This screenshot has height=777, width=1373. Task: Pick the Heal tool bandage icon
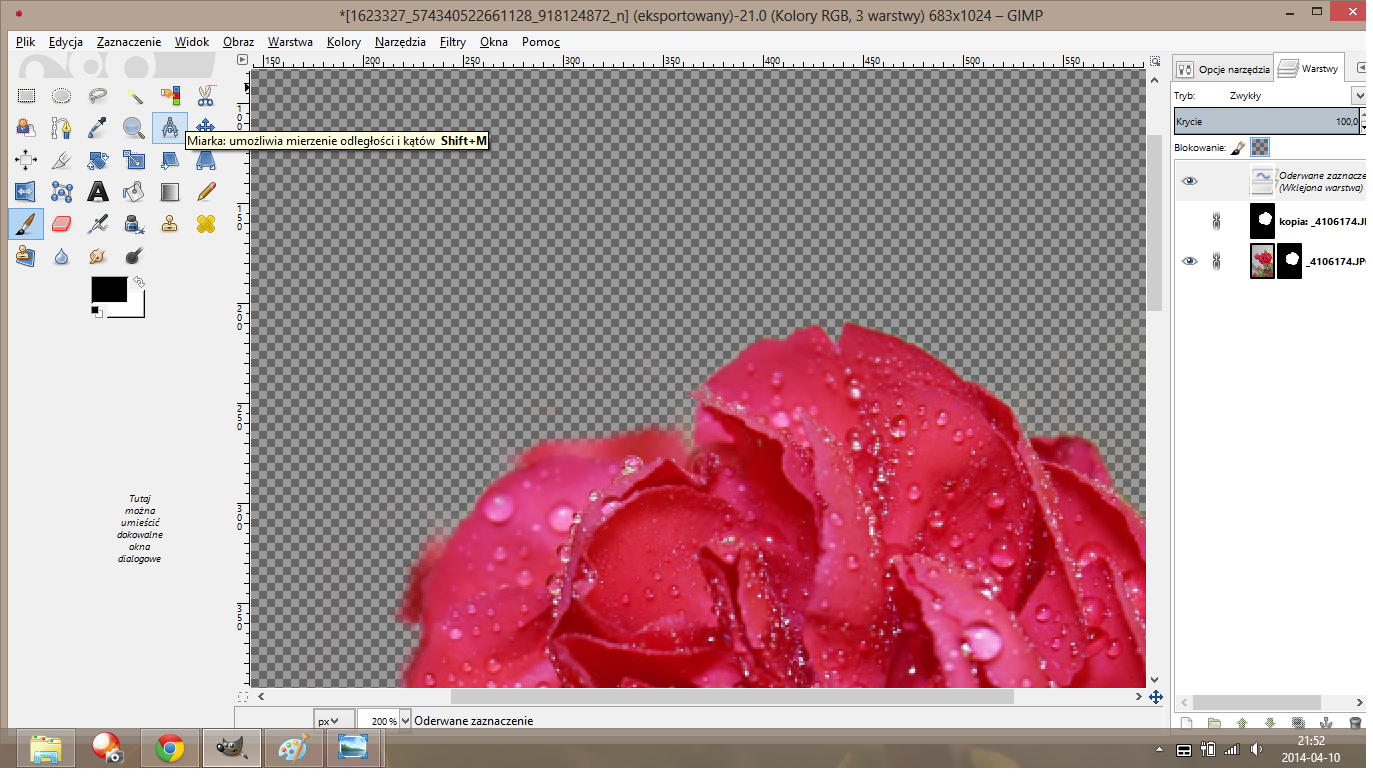[205, 223]
